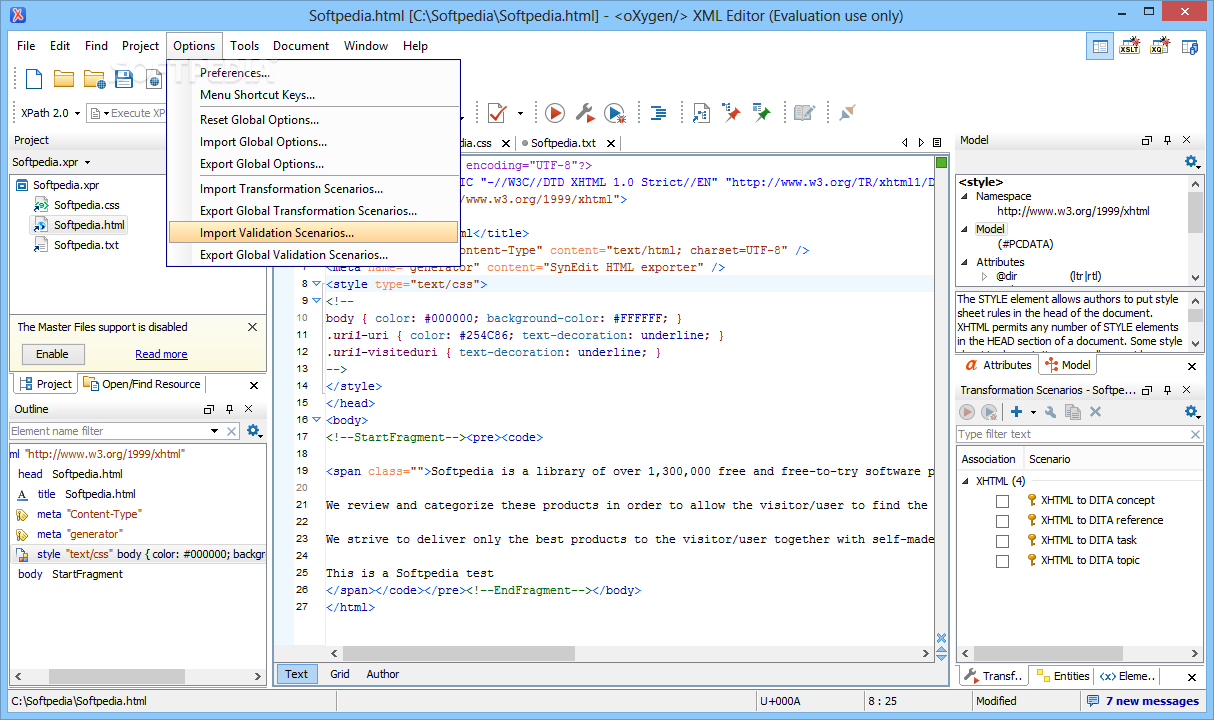Click the green pin toolbar icon
Image resolution: width=1214 pixels, height=720 pixels.
pyautogui.click(x=762, y=113)
